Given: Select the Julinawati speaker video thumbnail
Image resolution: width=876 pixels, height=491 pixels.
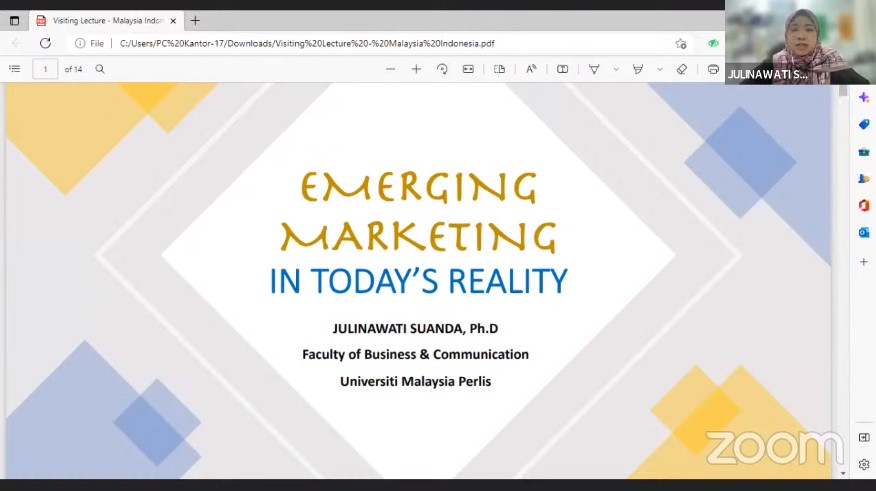Looking at the screenshot, I should pos(800,42).
